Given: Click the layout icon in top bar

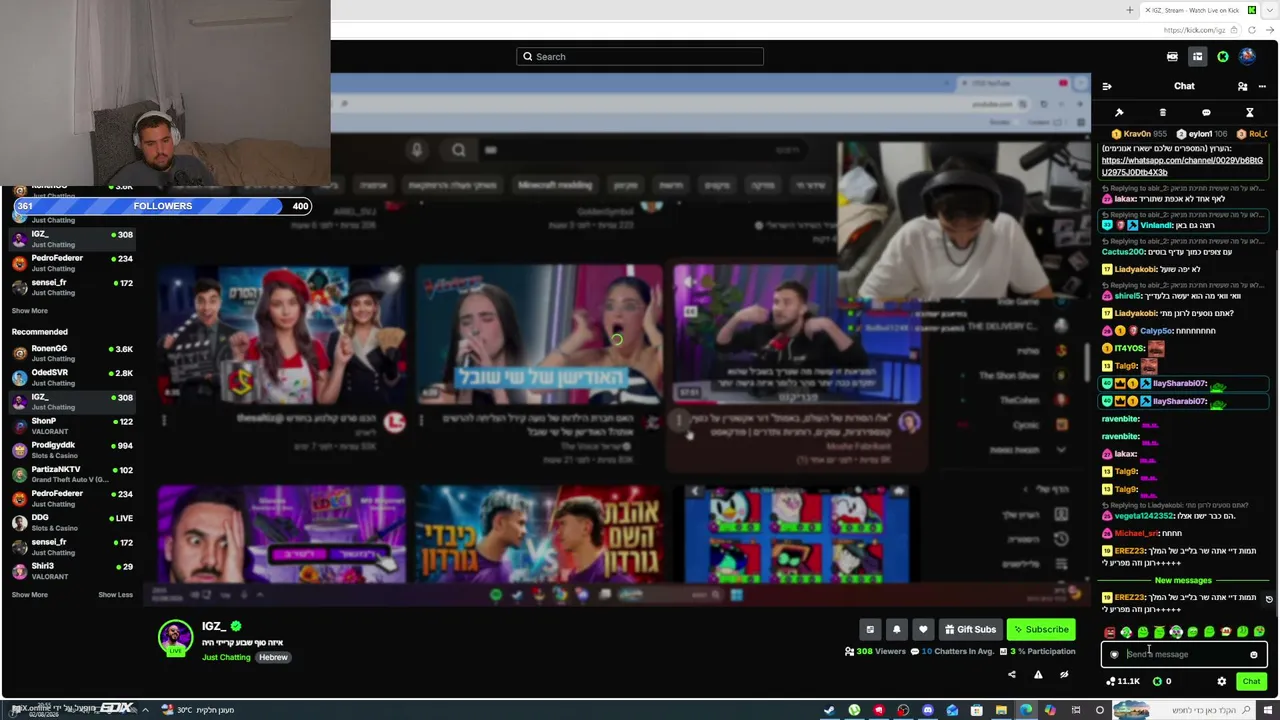Looking at the screenshot, I should click(x=1197, y=57).
